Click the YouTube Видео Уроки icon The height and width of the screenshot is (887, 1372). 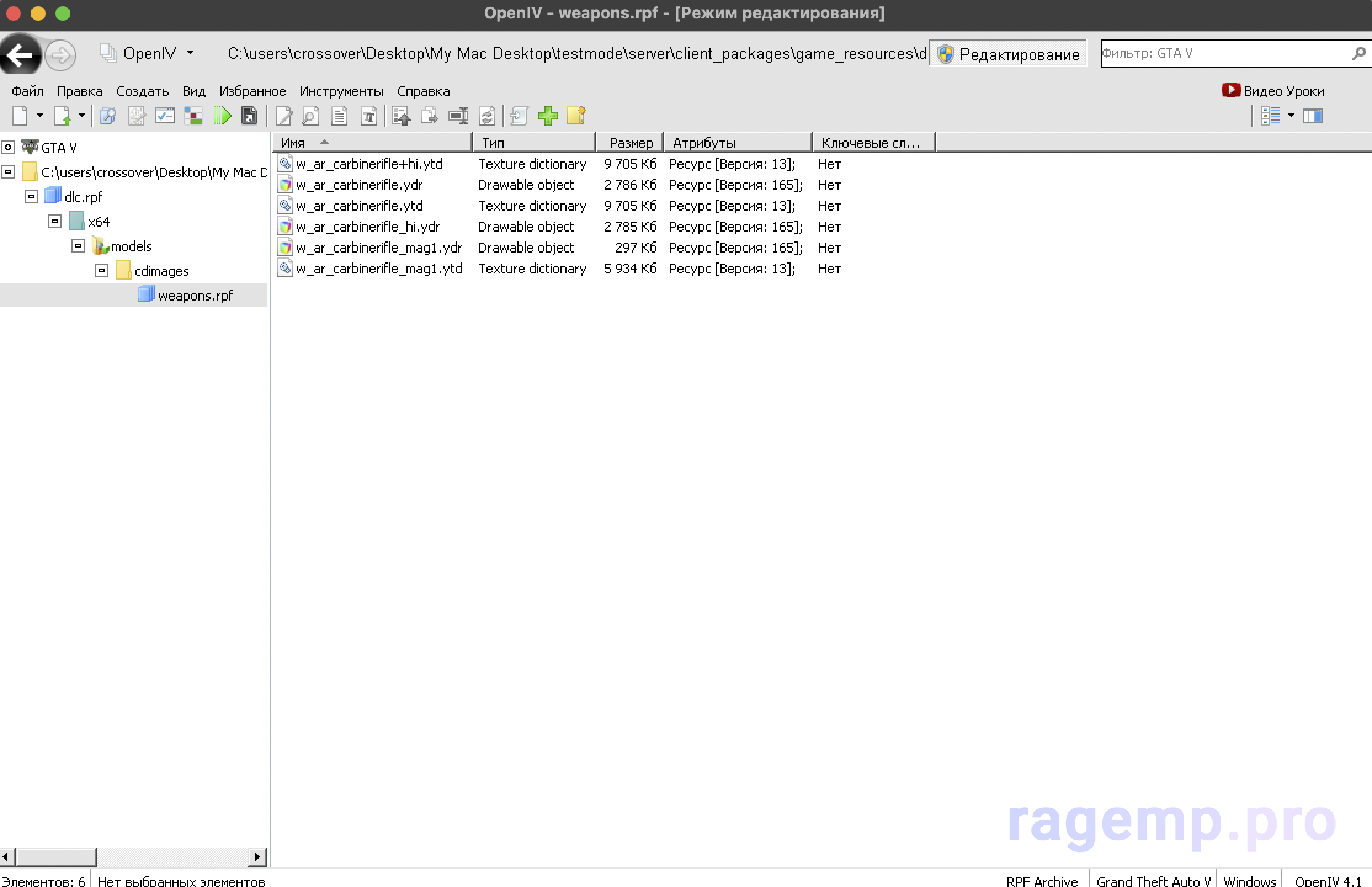point(1230,91)
